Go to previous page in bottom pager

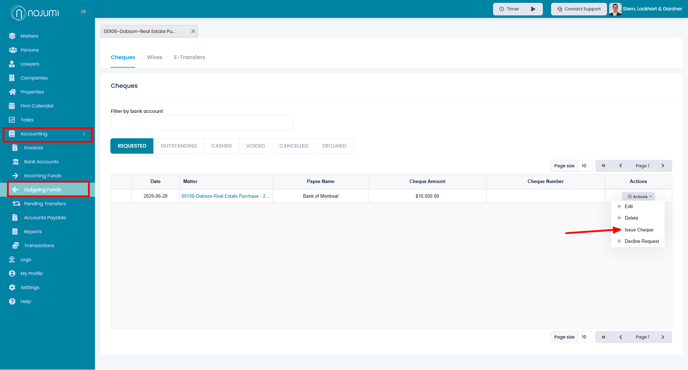pyautogui.click(x=620, y=337)
